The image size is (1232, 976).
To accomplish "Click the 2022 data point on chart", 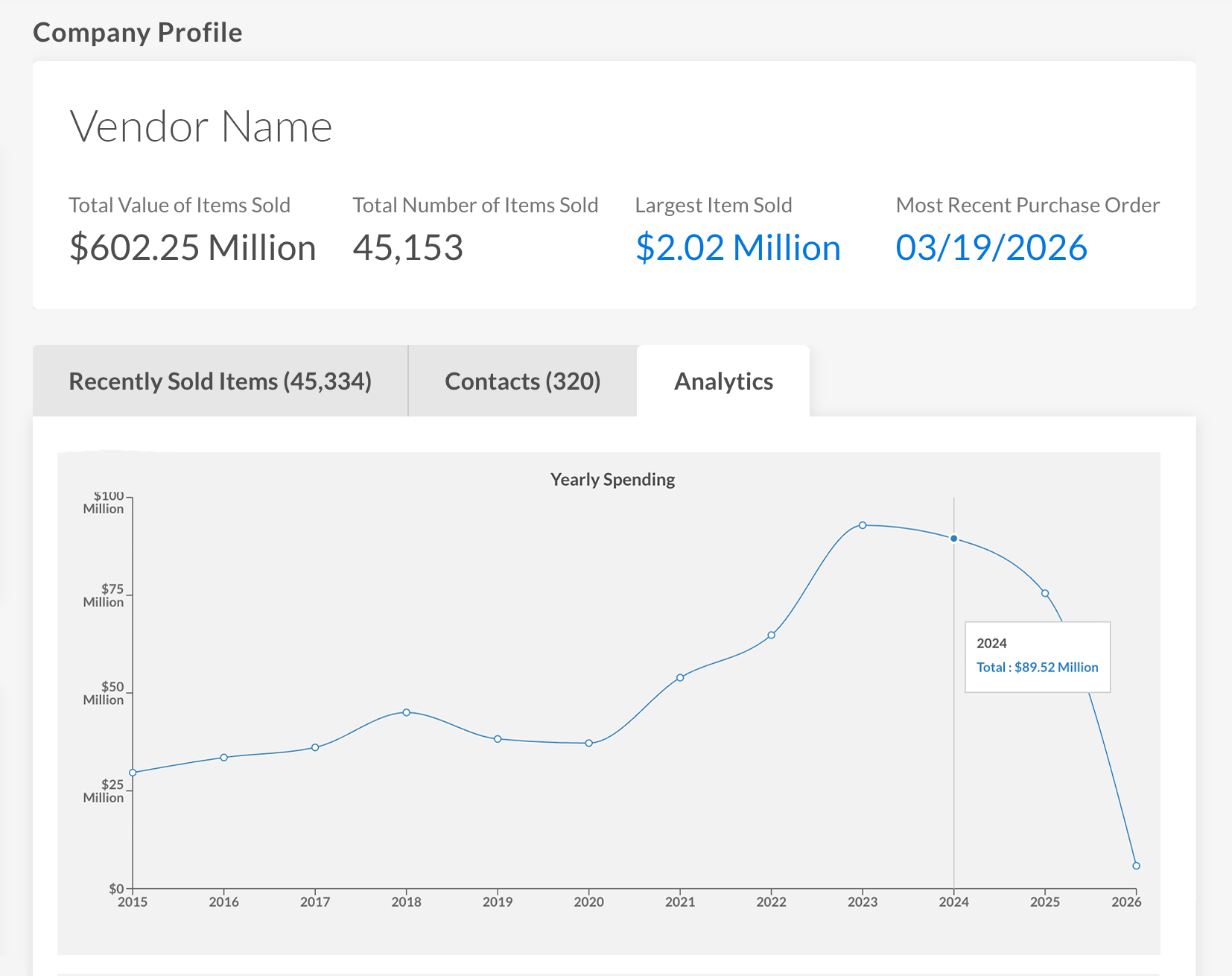I will pos(772,635).
